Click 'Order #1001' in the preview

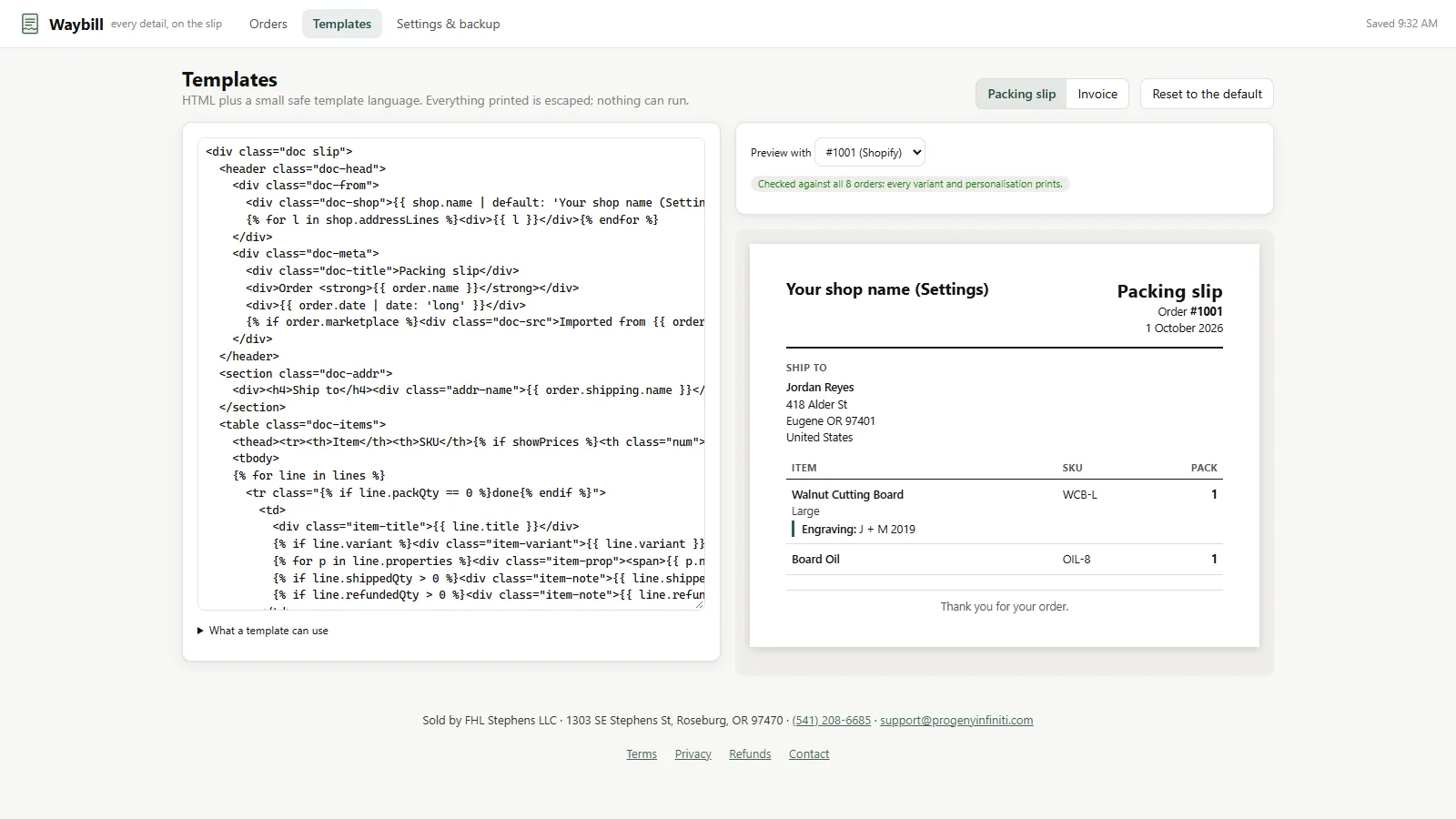coord(1190,311)
